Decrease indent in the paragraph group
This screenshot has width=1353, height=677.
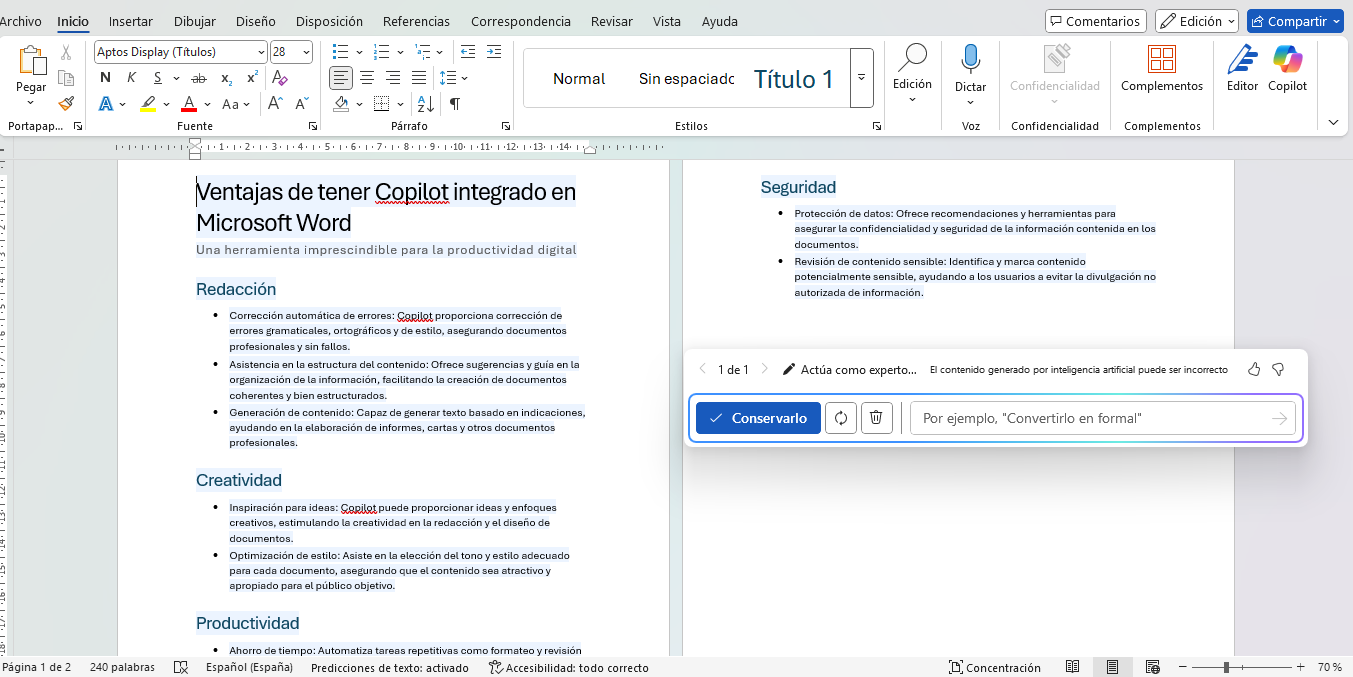[467, 52]
